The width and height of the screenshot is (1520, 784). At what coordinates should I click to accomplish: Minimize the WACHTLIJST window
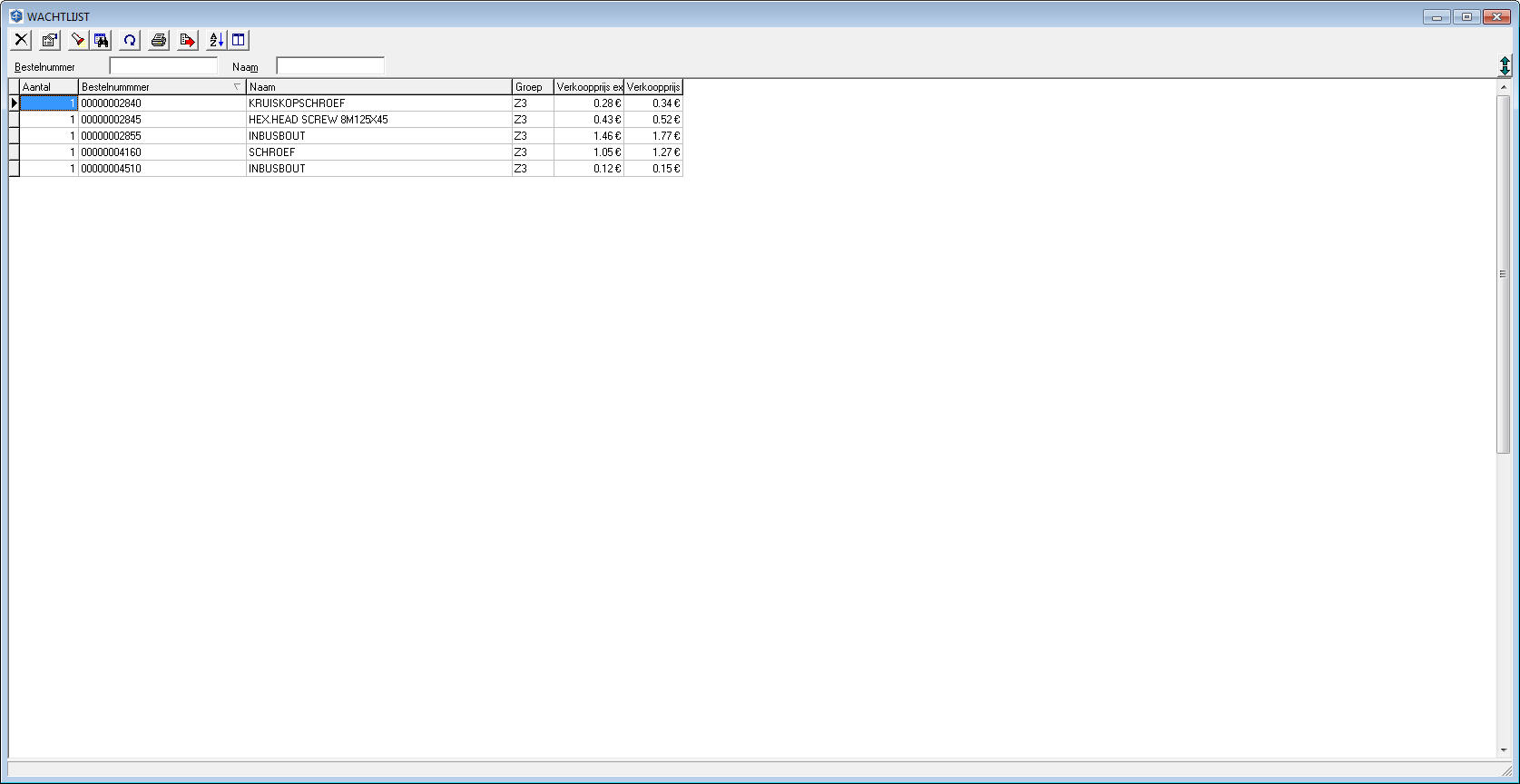pyautogui.click(x=1437, y=16)
